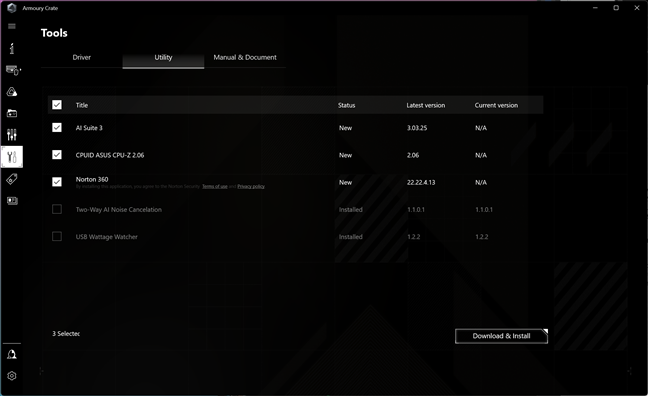This screenshot has height=396, width=648.
Task: Click the New status of AI Suite 3
Action: pyautogui.click(x=345, y=128)
